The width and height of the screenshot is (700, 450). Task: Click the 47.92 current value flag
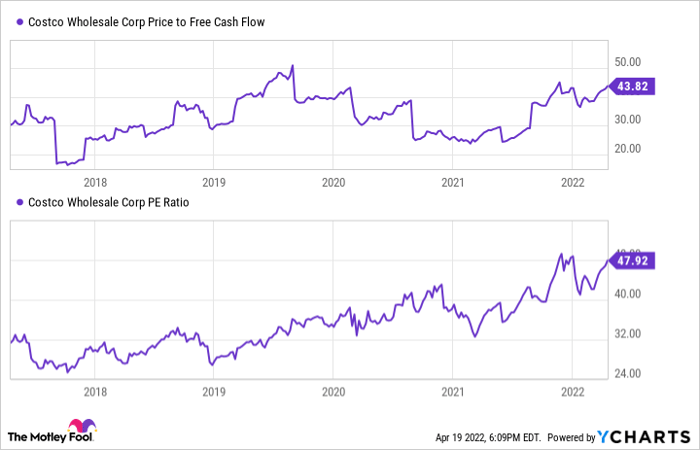tap(635, 258)
